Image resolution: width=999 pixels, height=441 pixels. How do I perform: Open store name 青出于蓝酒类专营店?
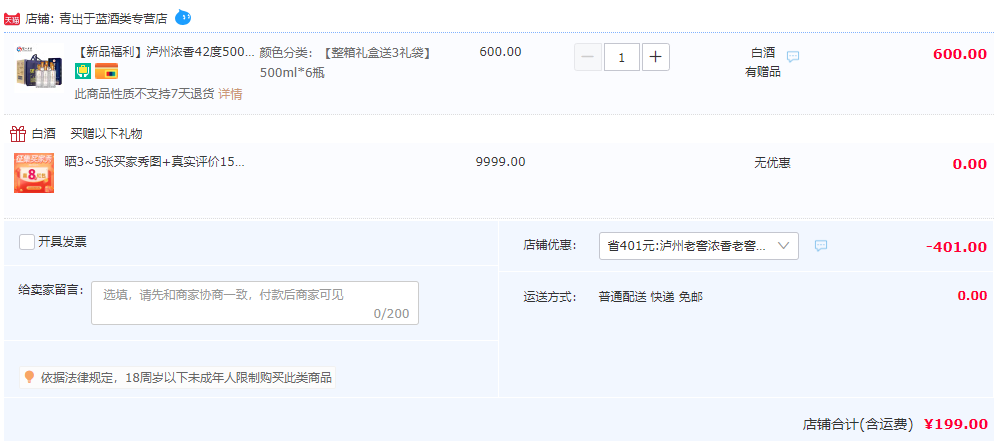(x=113, y=18)
